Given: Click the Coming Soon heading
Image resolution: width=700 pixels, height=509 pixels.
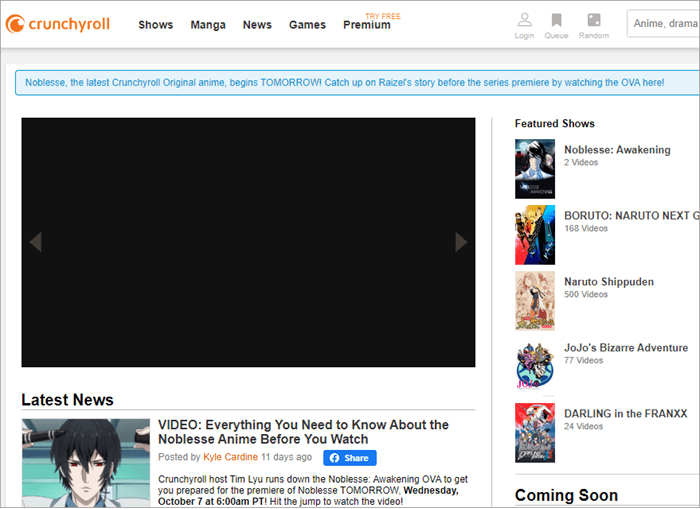Looking at the screenshot, I should [x=566, y=496].
